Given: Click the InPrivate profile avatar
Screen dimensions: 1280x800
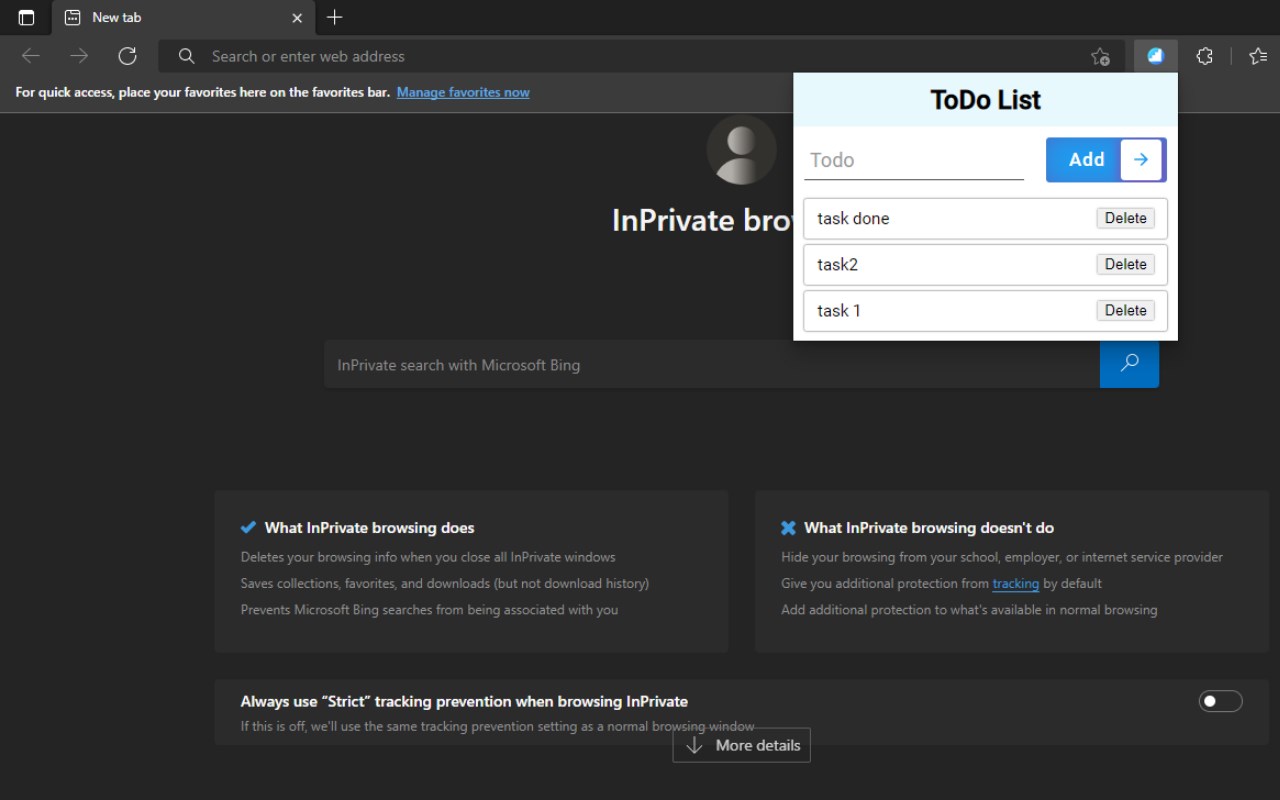Looking at the screenshot, I should click(x=741, y=150).
